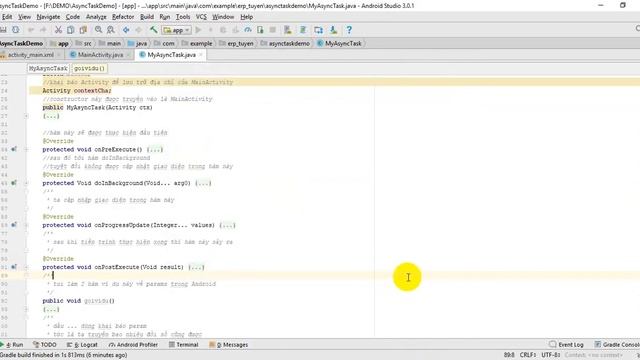640x360 pixels.
Task: Click the src breadcrumb in navigation bar
Action: click(84, 43)
